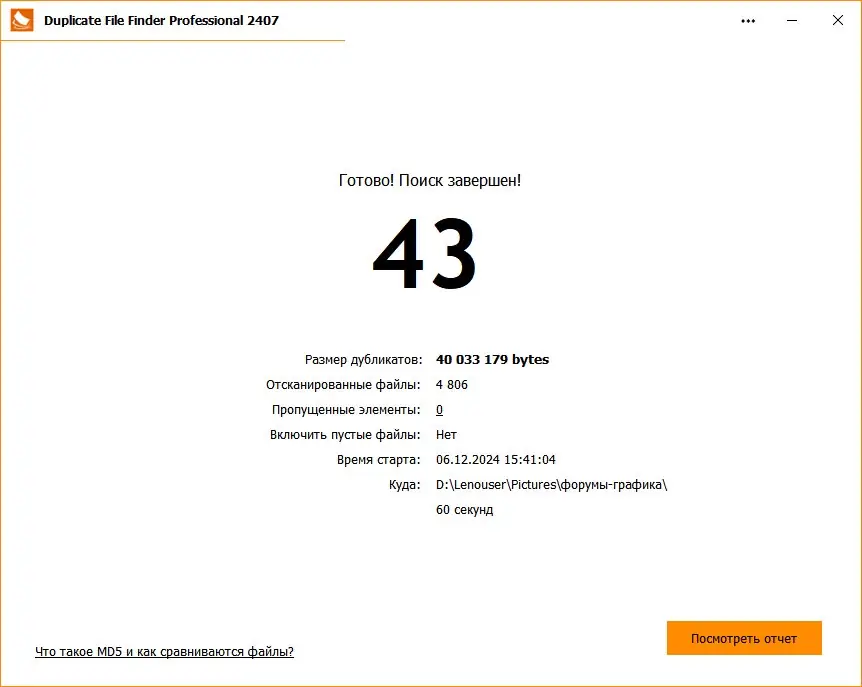The height and width of the screenshot is (687, 862).
Task: Click the 'Размер дубликатов:' label
Action: (363, 360)
